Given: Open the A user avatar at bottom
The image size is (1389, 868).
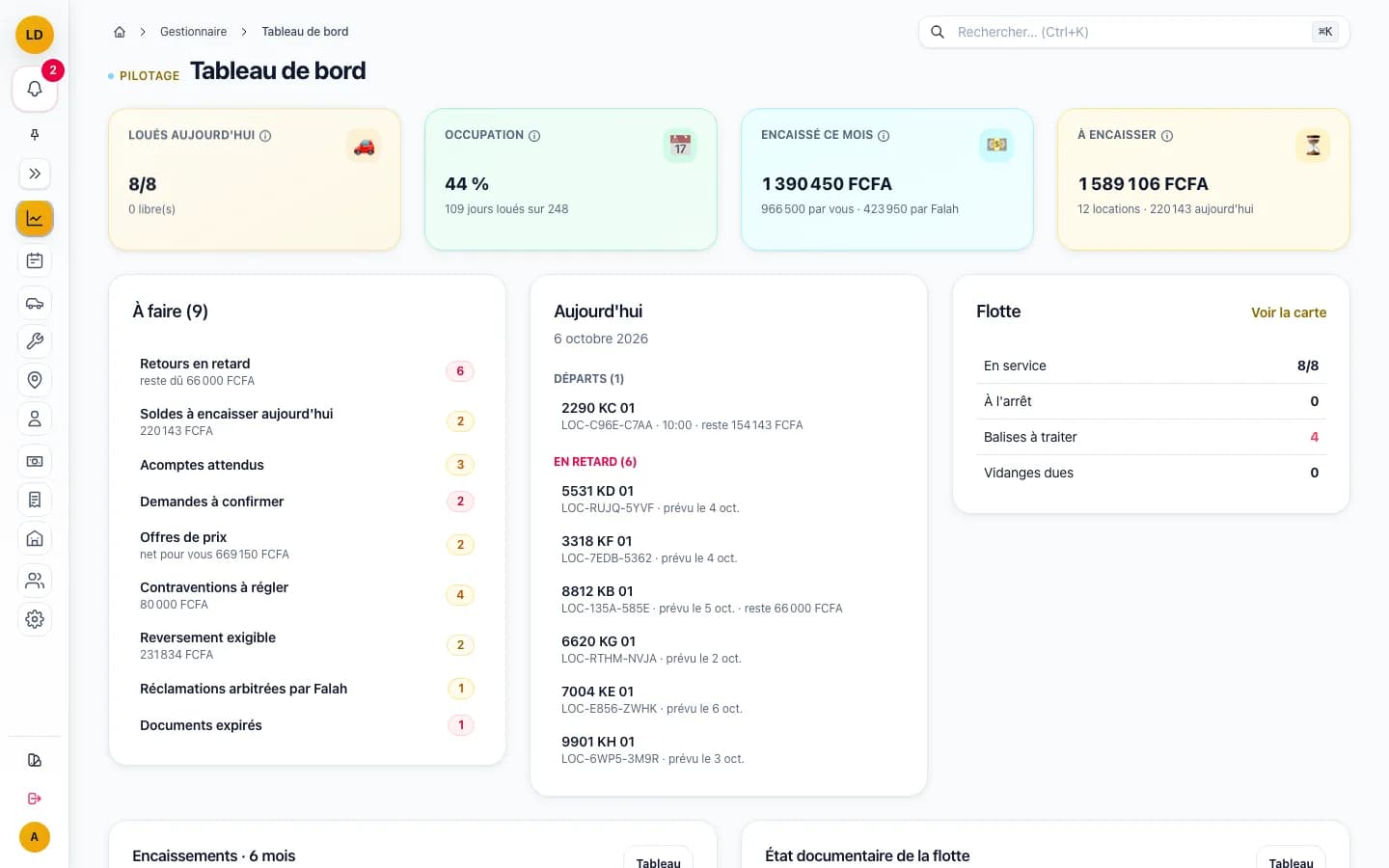Looking at the screenshot, I should [x=35, y=837].
